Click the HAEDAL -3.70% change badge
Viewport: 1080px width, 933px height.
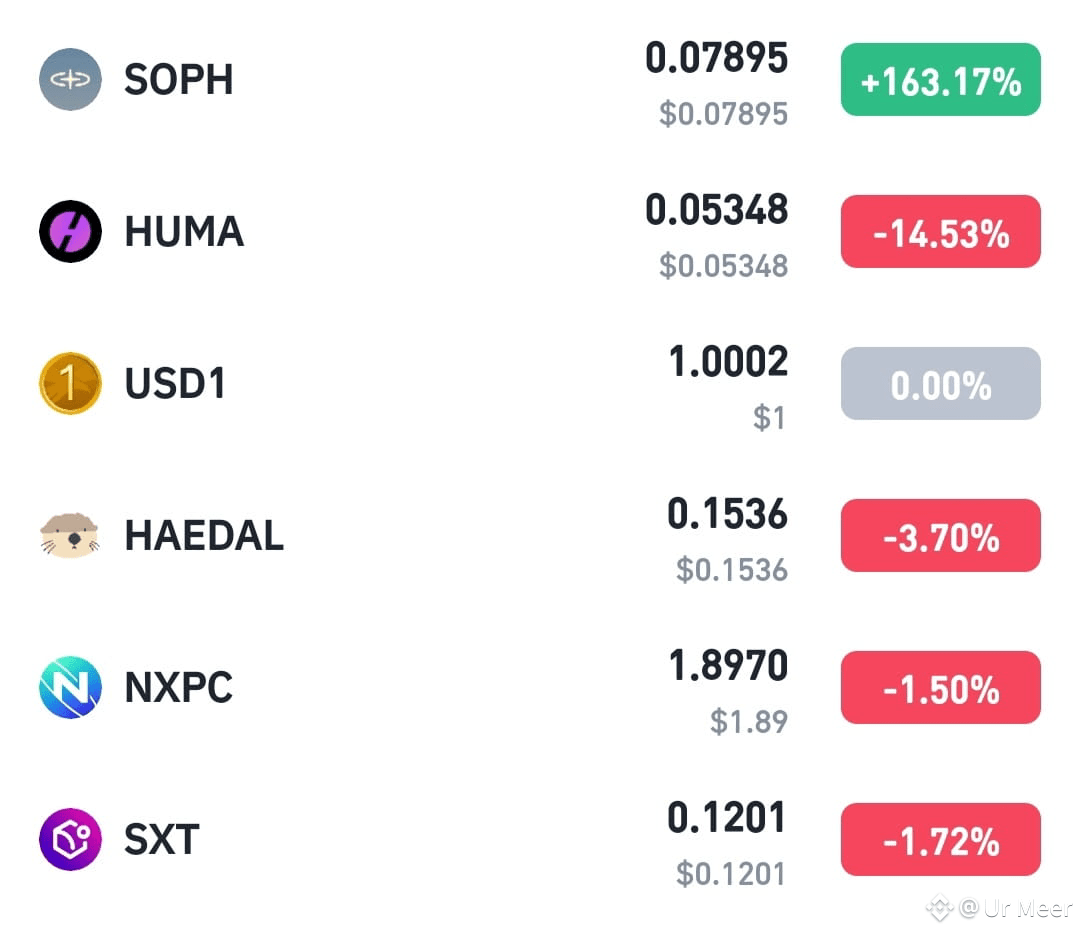(940, 535)
